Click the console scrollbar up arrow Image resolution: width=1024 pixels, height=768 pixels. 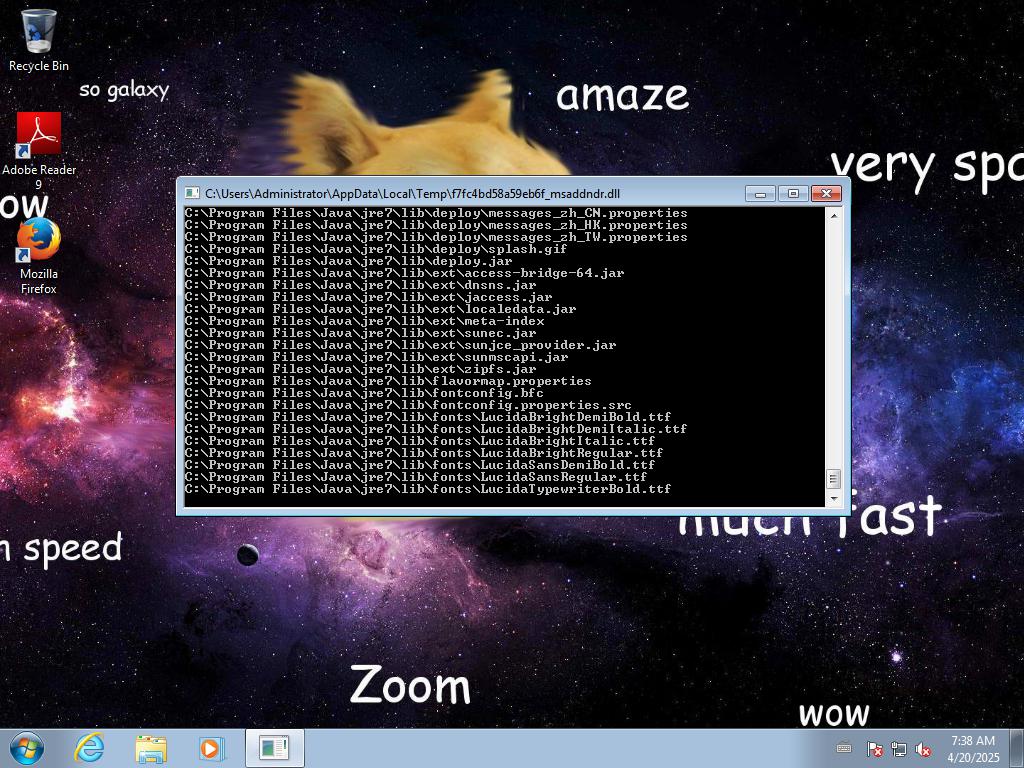(x=833, y=214)
